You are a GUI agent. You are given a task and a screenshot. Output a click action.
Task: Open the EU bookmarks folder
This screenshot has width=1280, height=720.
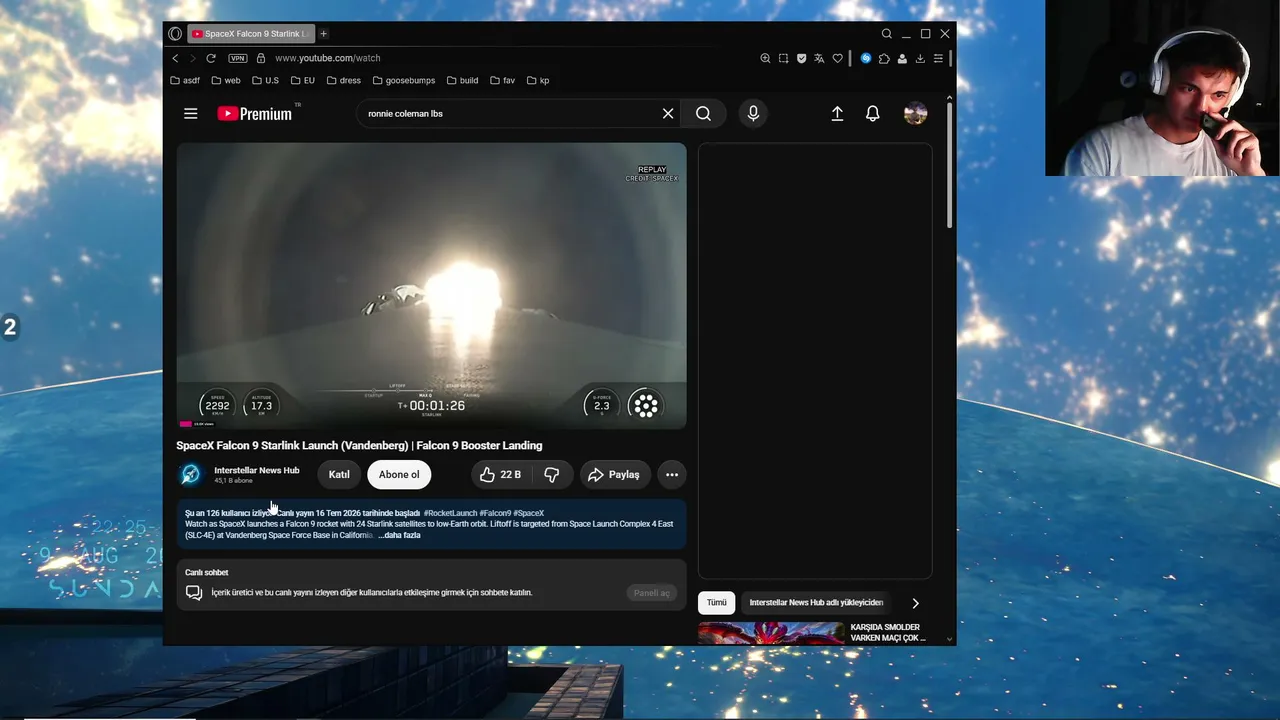tap(302, 80)
